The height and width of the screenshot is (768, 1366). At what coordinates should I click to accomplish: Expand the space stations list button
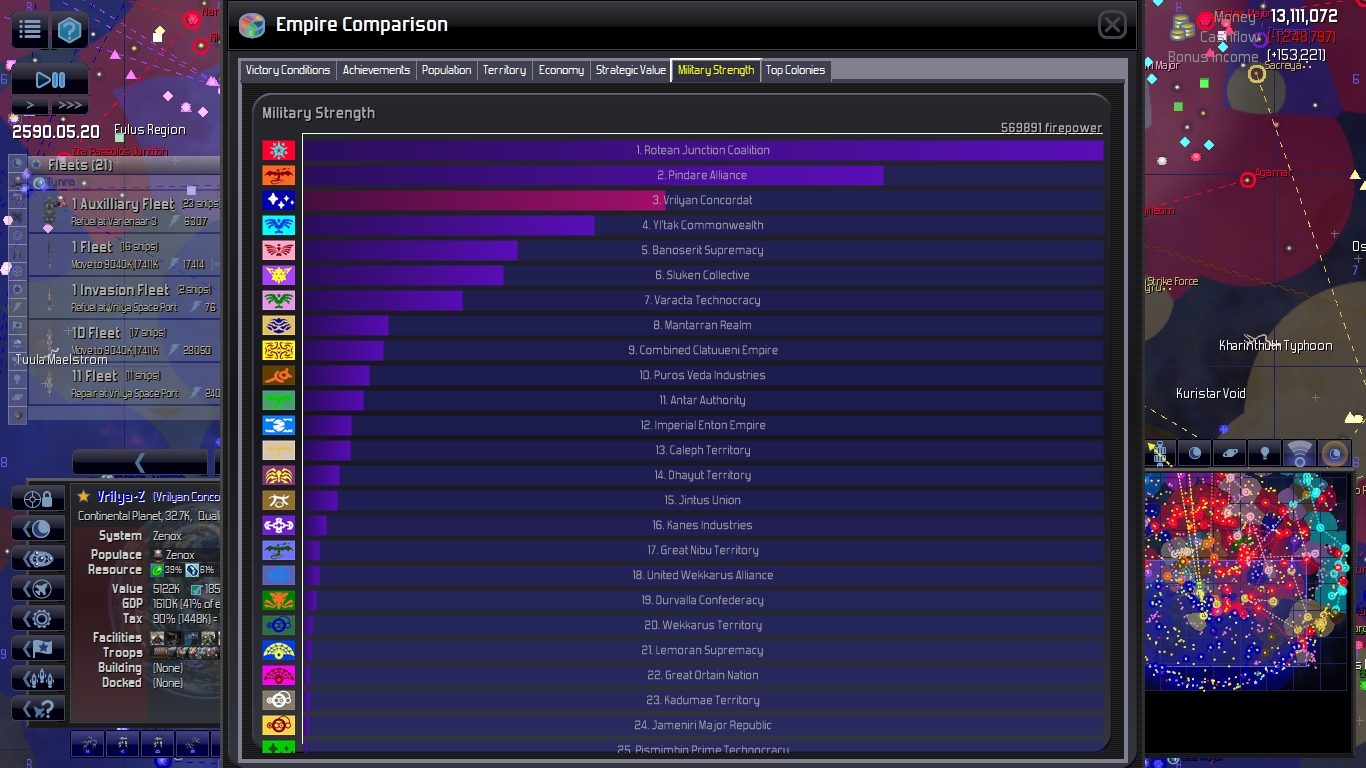[x=38, y=558]
